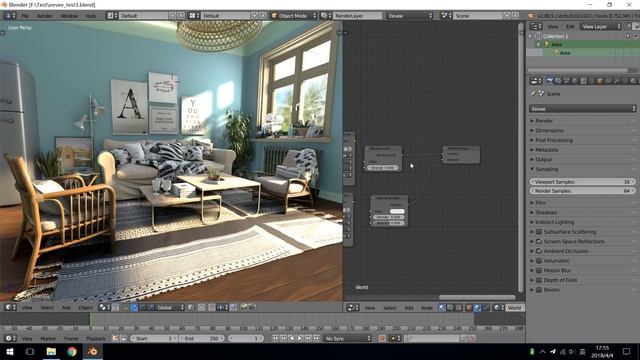The height and width of the screenshot is (360, 640).
Task: Click the scene browse icon in top bar
Action: 447,16
